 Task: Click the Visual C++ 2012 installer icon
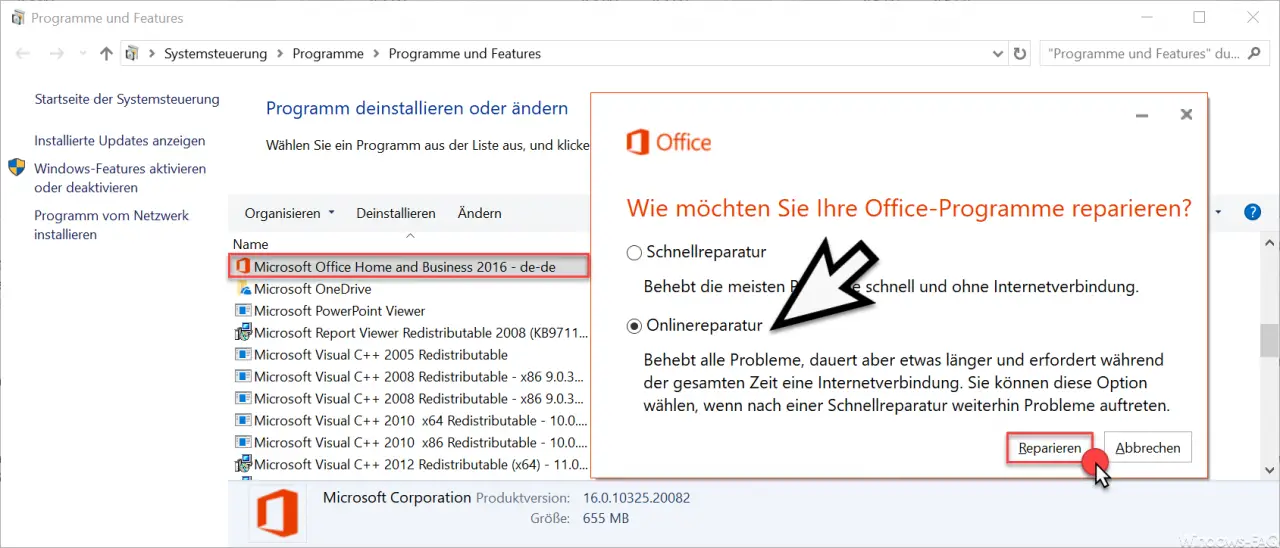point(243,465)
